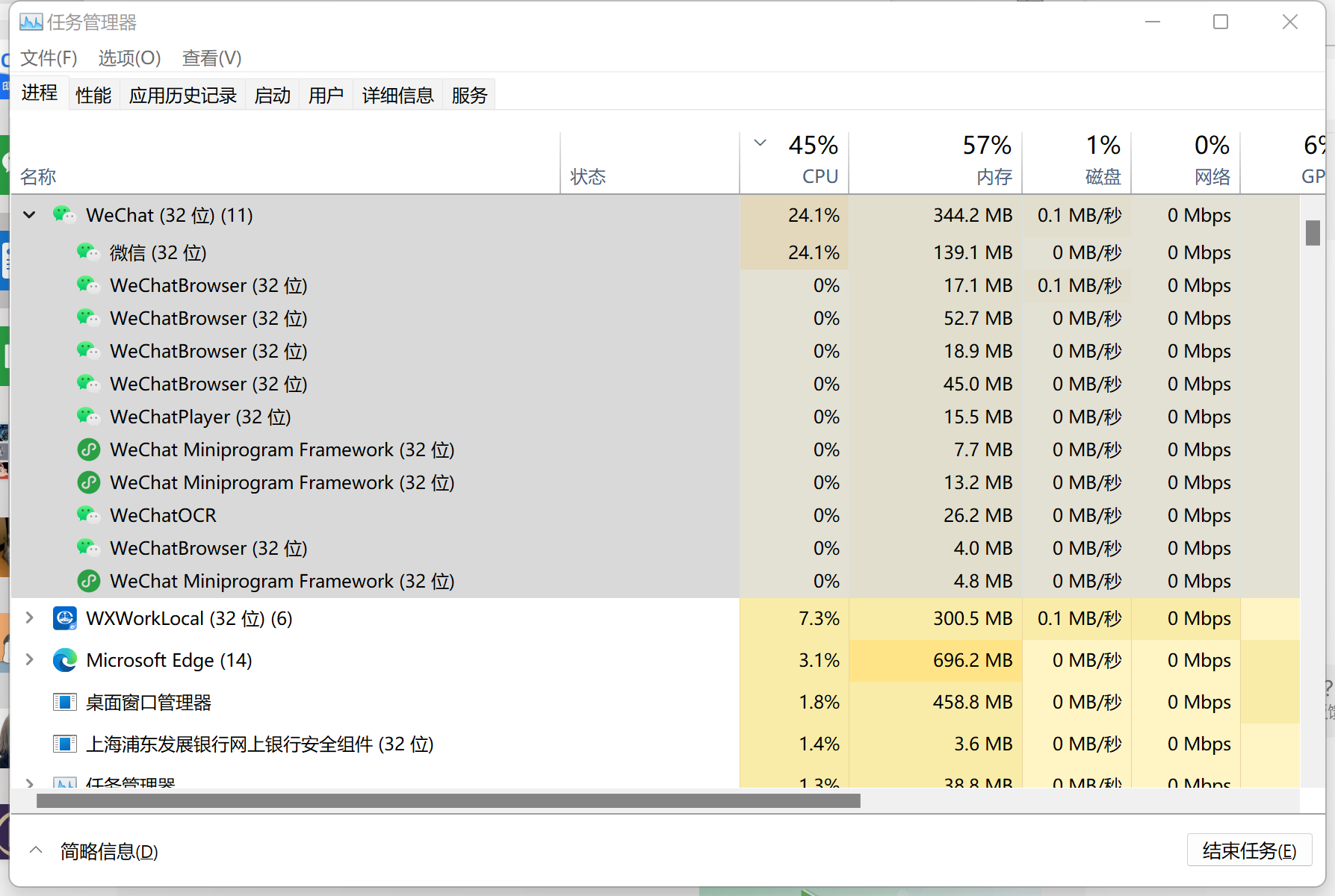Click the WeChat (32 位) (11) group icon
Screen dimensions: 1335x896
tap(65, 215)
